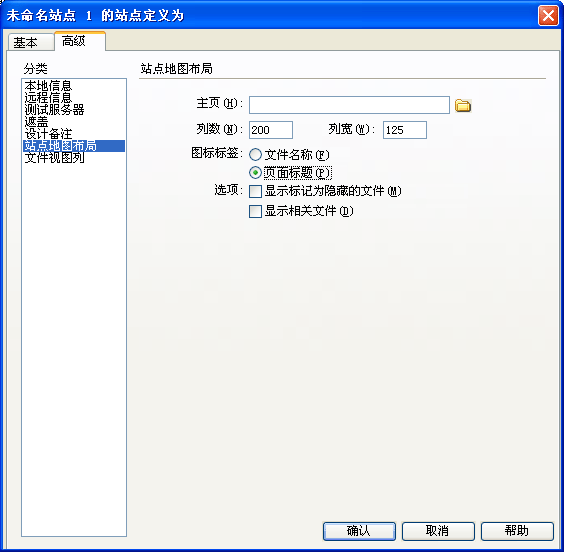Open the 高级 tab
Viewport: 564px width, 552px height.
tap(80, 41)
